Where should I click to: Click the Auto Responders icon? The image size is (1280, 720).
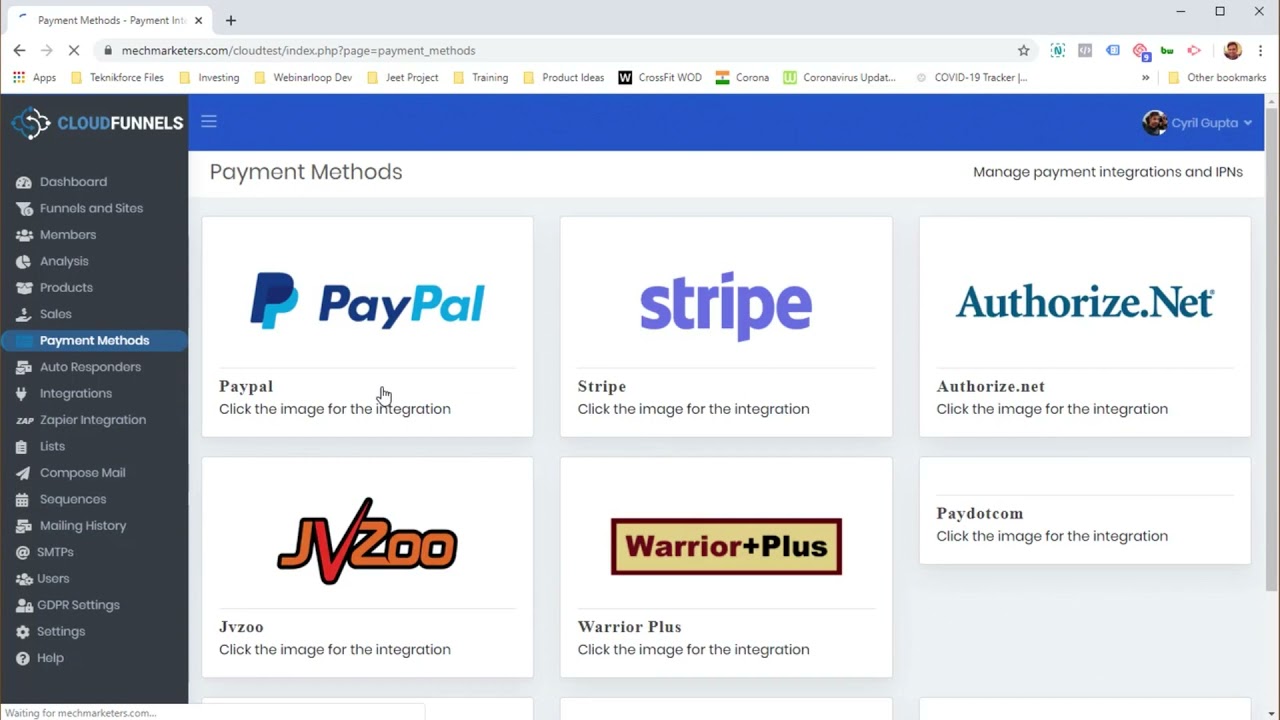coord(24,367)
